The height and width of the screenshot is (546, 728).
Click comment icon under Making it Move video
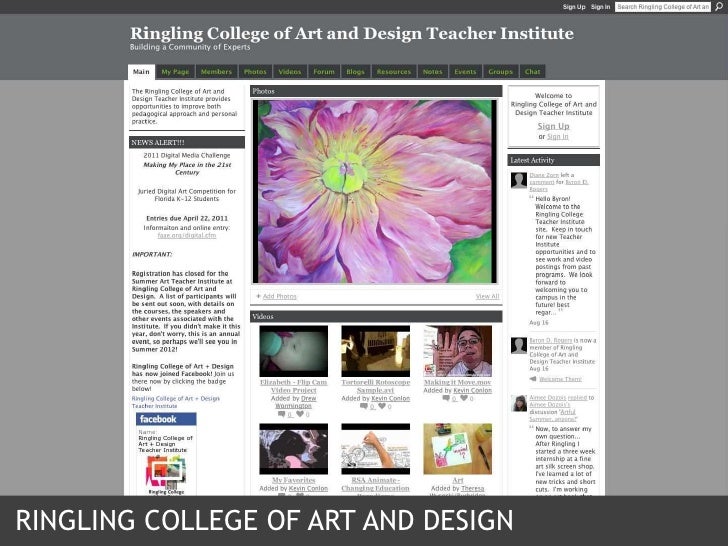point(446,398)
